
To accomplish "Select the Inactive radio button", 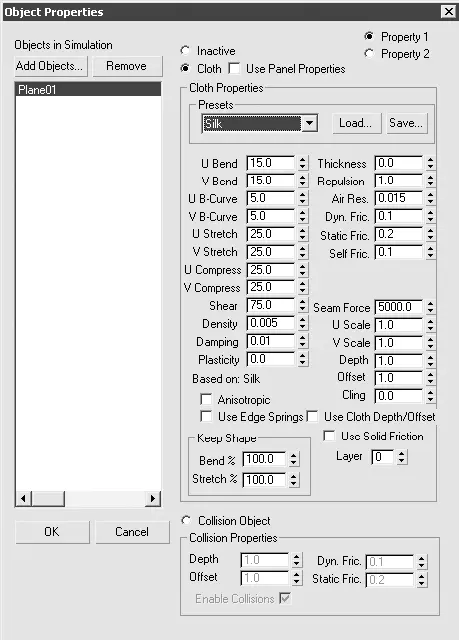I will (185, 51).
